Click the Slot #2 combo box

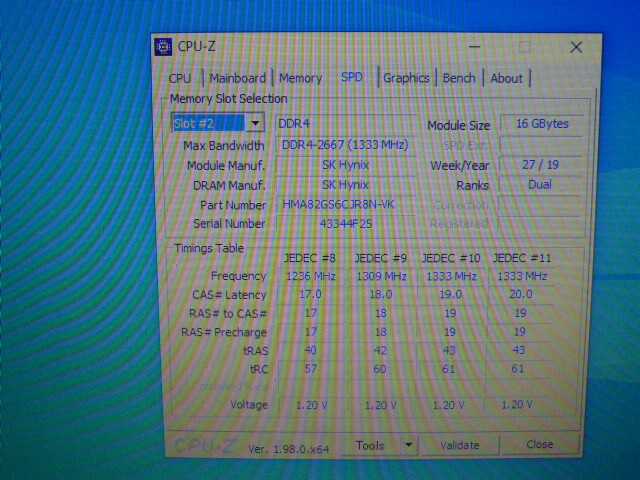(x=218, y=123)
